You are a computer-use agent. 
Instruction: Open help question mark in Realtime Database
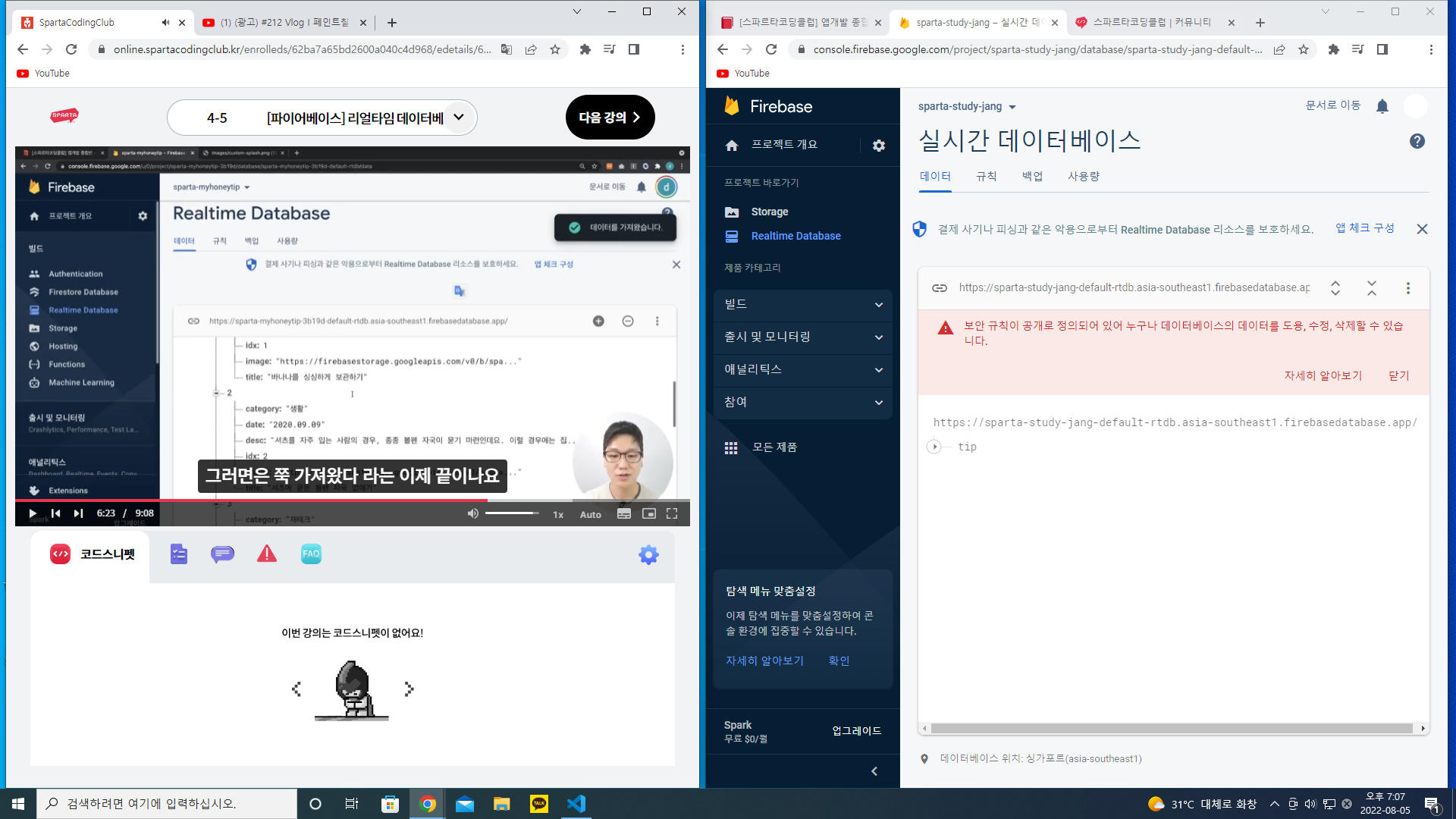tap(1417, 141)
